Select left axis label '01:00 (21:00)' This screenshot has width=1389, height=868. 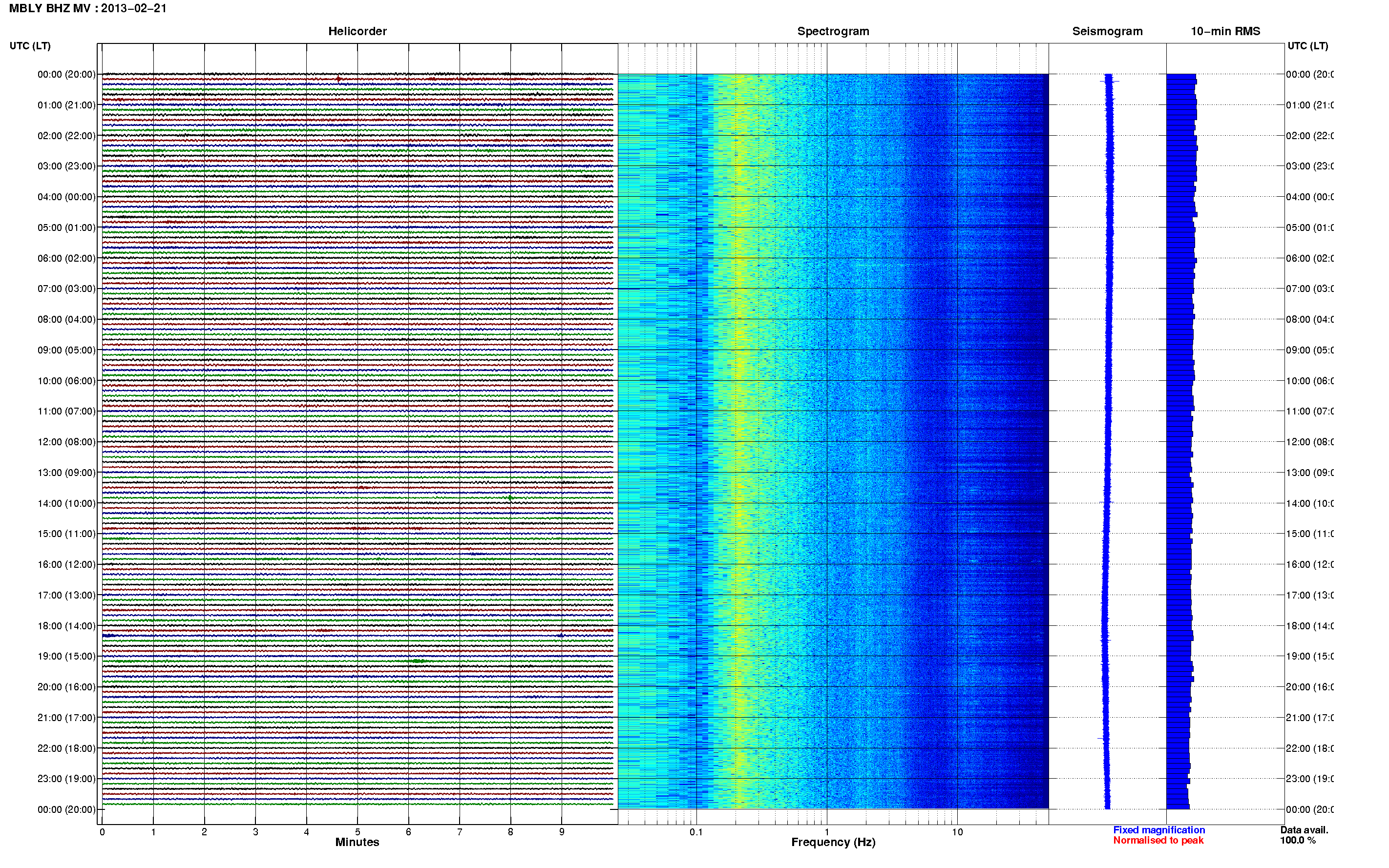click(x=66, y=105)
